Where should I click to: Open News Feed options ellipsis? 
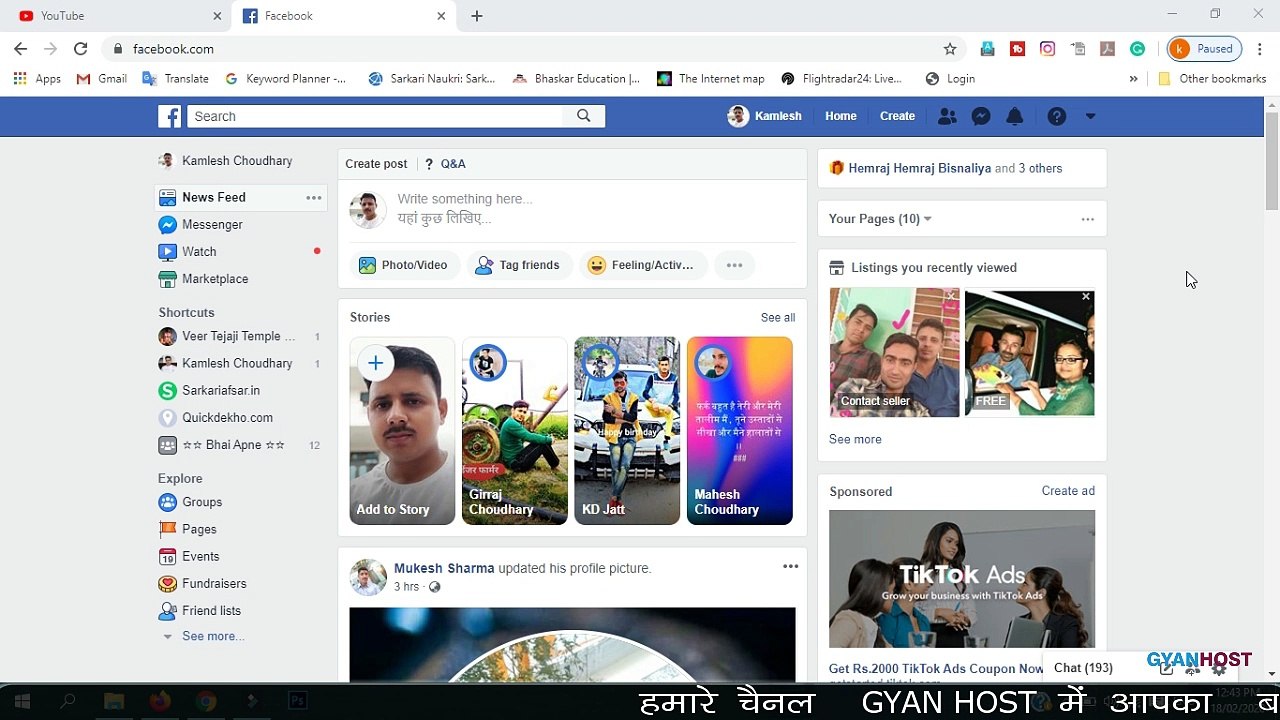(x=314, y=198)
